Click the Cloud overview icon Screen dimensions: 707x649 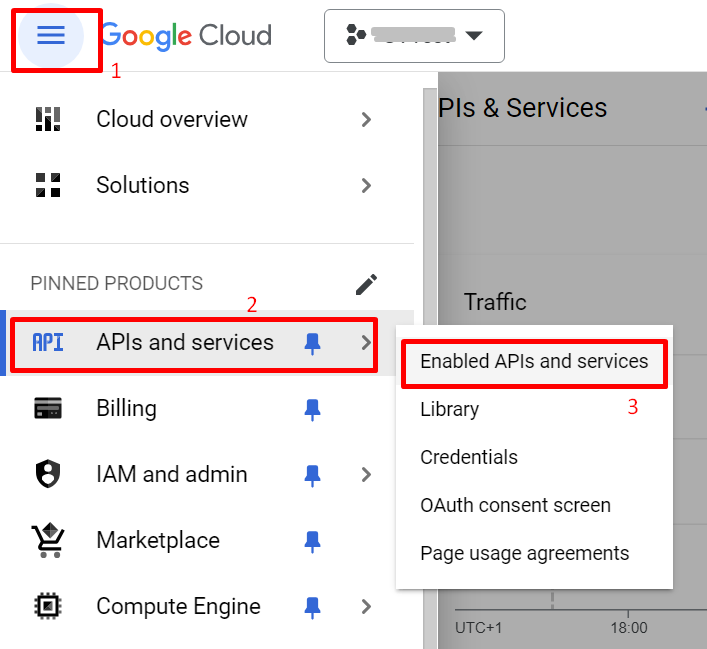pos(48,120)
